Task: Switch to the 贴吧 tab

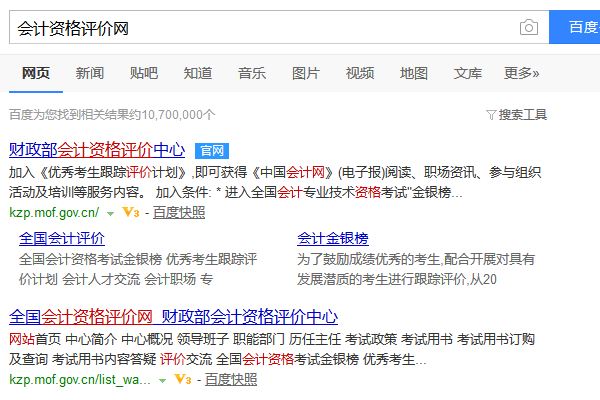Action: click(143, 73)
